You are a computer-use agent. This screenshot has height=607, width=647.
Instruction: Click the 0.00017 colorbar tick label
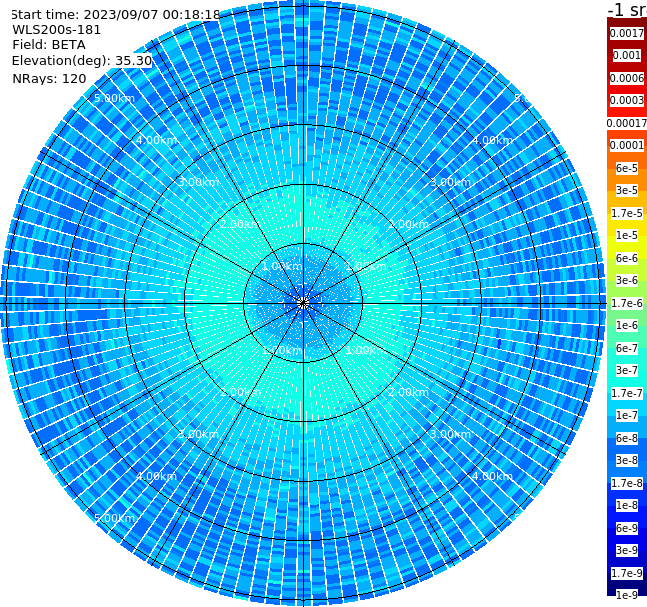[x=627, y=123]
